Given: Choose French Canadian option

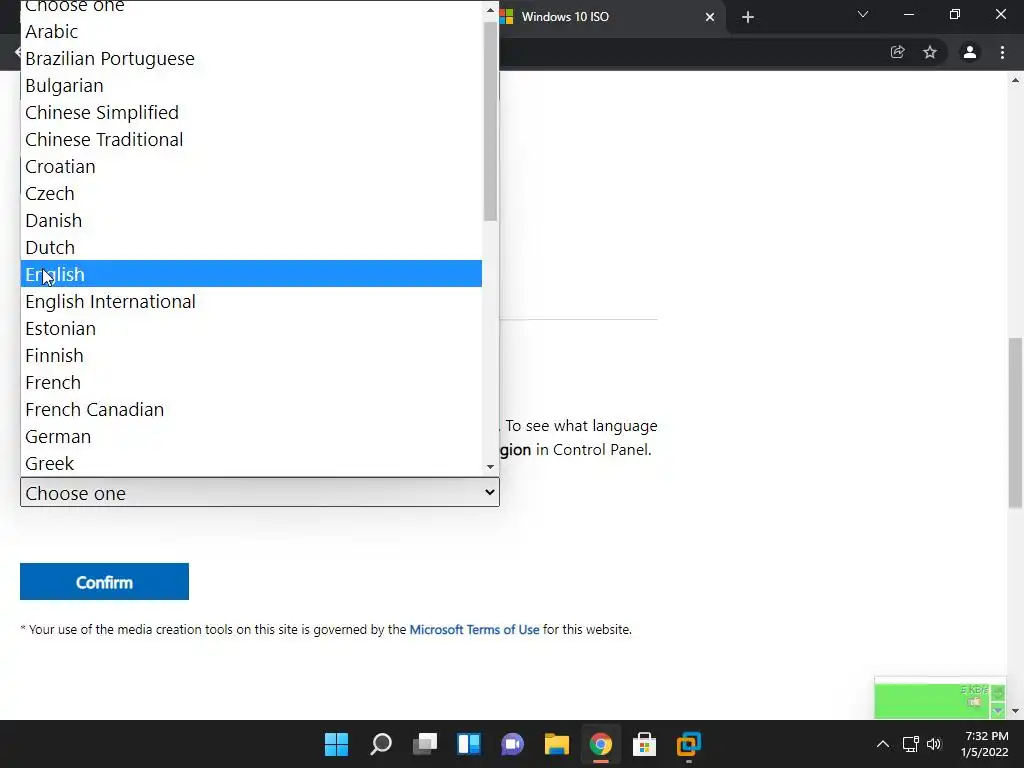Looking at the screenshot, I should [x=251, y=409].
